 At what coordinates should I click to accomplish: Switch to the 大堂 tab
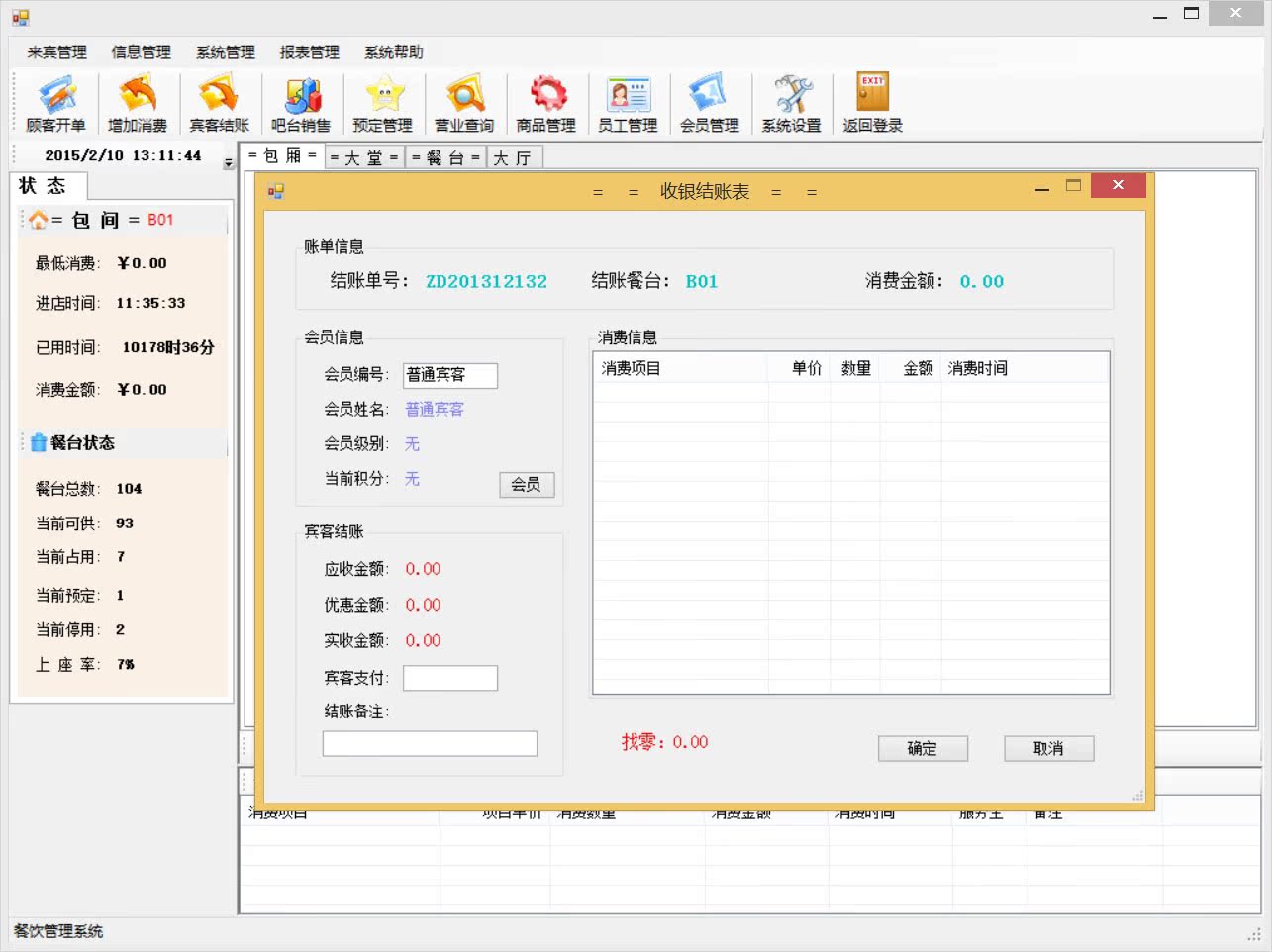click(363, 158)
